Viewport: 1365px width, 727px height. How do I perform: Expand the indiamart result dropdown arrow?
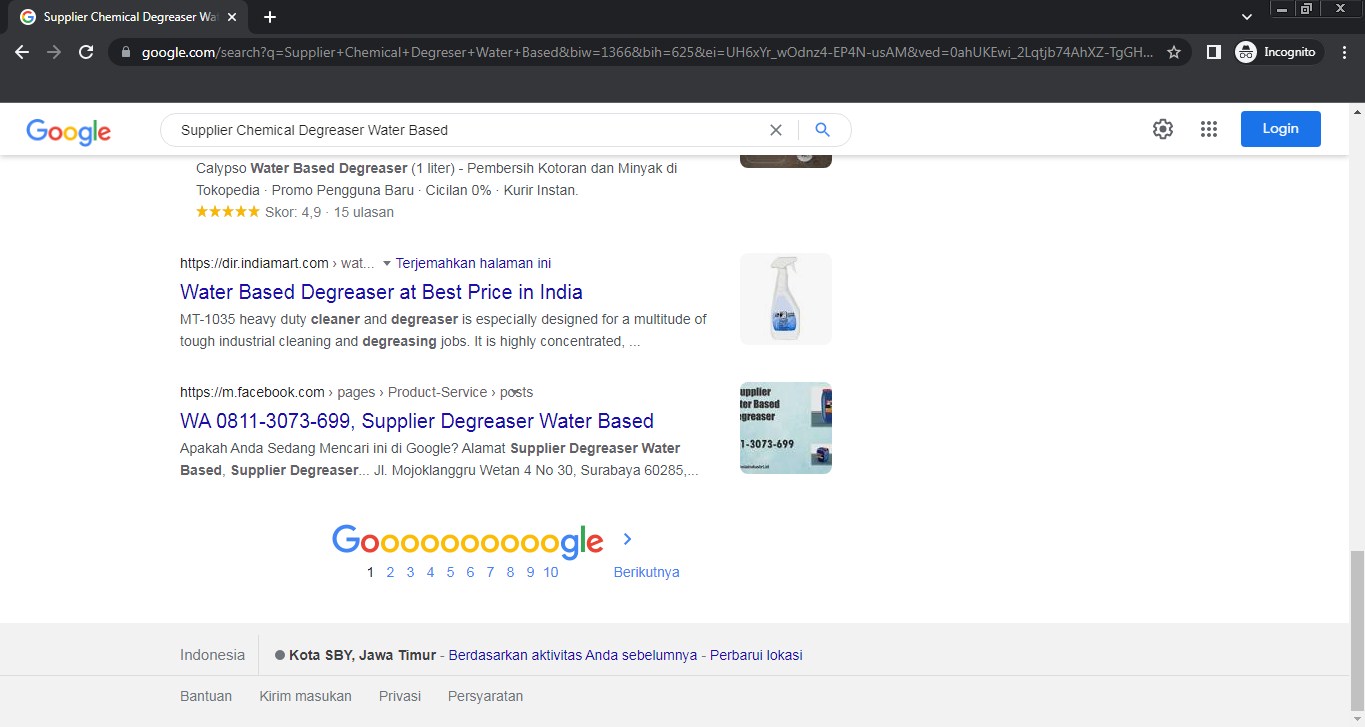click(x=386, y=264)
